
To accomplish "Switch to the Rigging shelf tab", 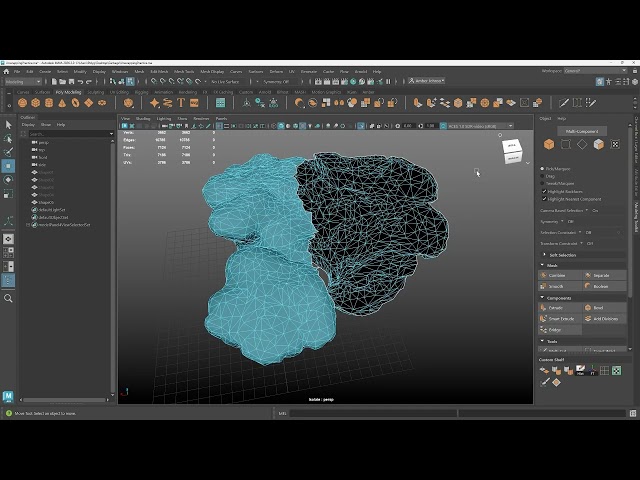I will tap(141, 92).
